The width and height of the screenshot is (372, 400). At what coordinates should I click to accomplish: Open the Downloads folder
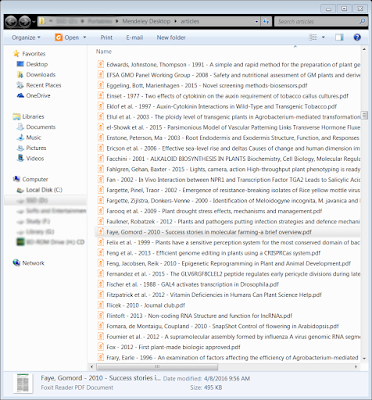pyautogui.click(x=41, y=75)
